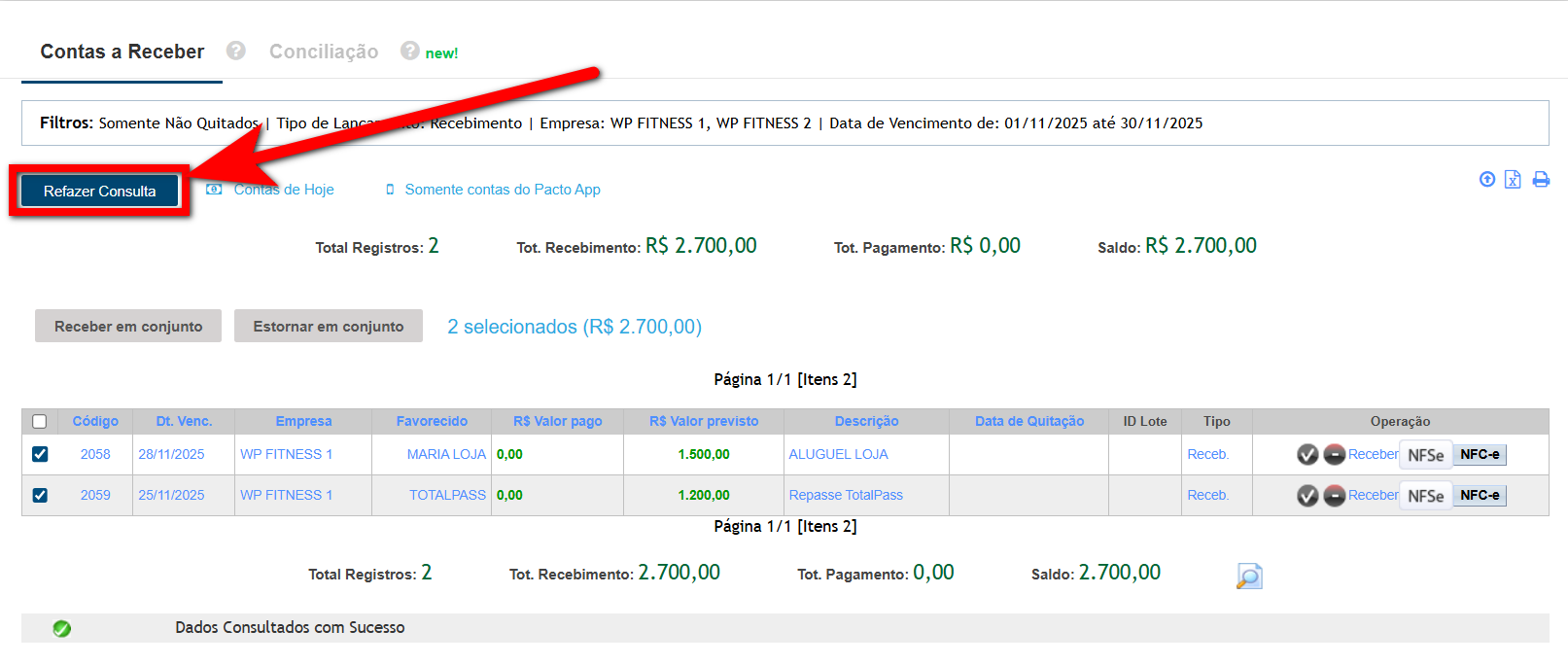Uncheck the row for MARIA LOJA
Screen dimensions: 1568x665
40,454
